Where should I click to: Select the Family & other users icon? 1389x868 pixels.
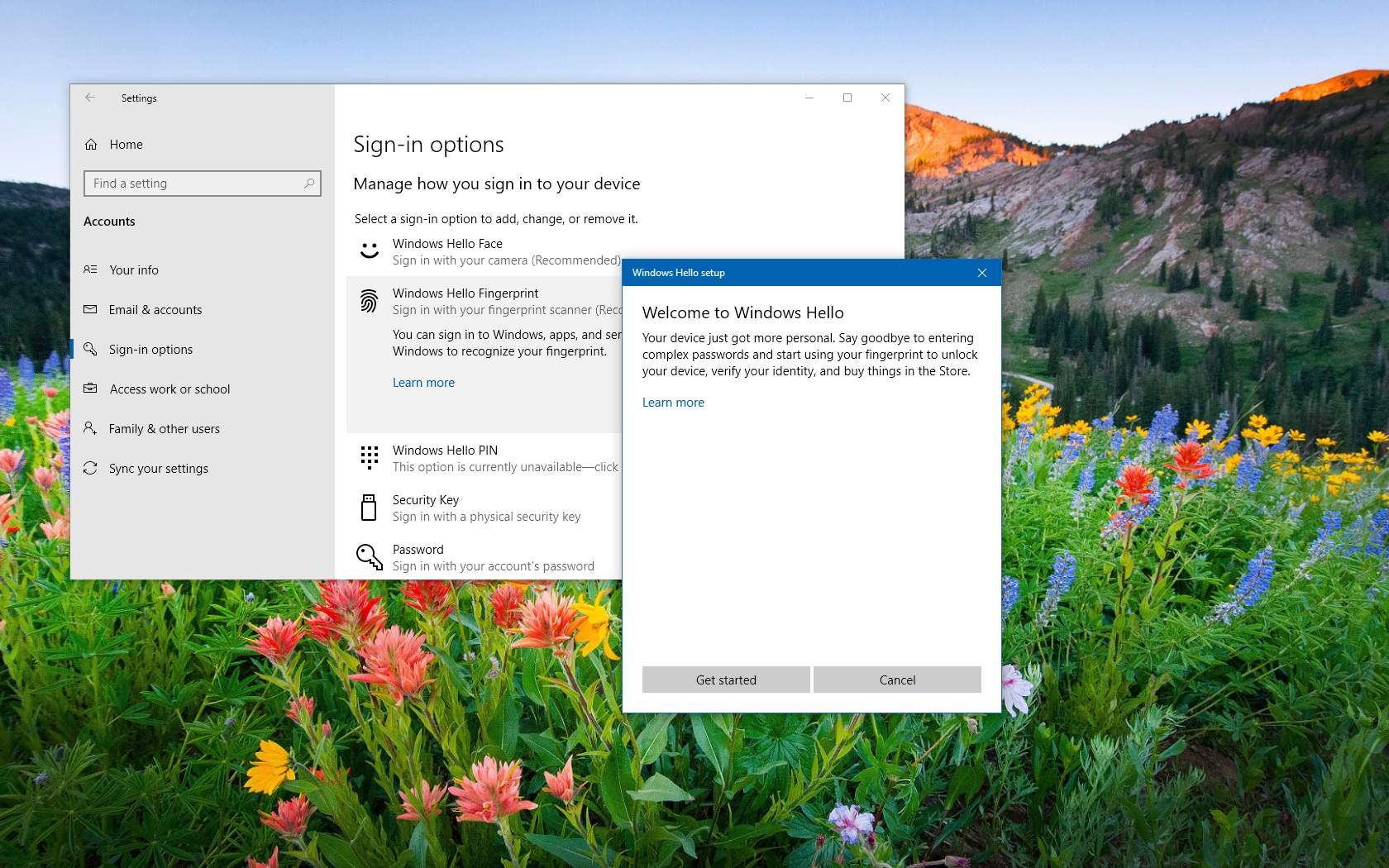(91, 428)
